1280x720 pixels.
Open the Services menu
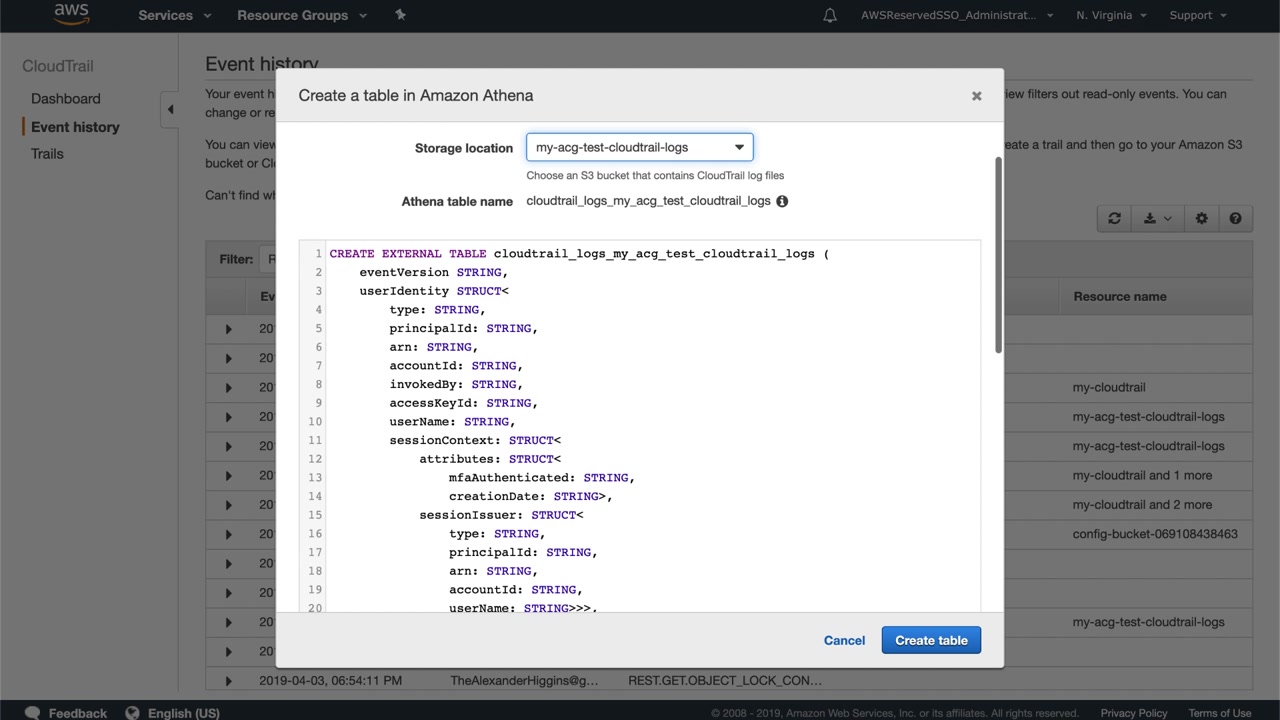(x=174, y=15)
